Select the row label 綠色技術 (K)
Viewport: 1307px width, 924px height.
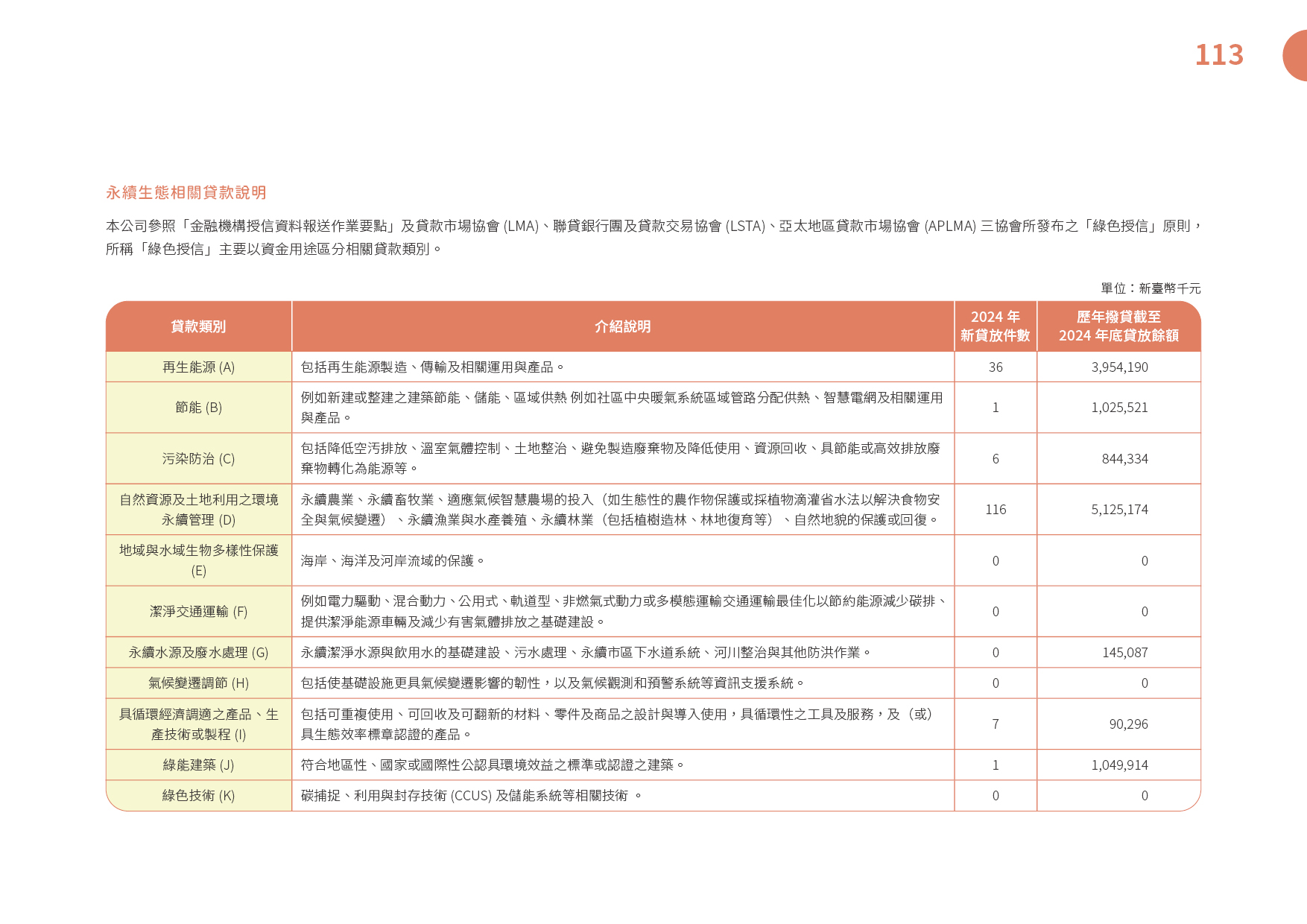(x=198, y=796)
